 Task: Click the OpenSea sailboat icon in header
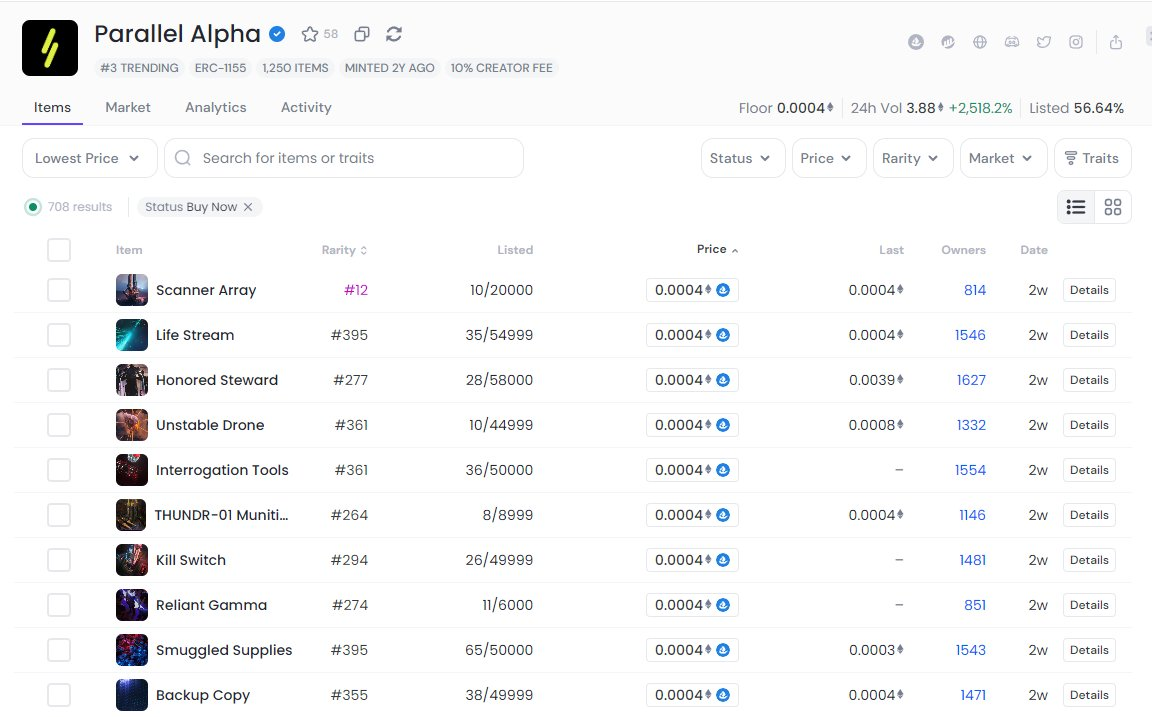coord(916,42)
